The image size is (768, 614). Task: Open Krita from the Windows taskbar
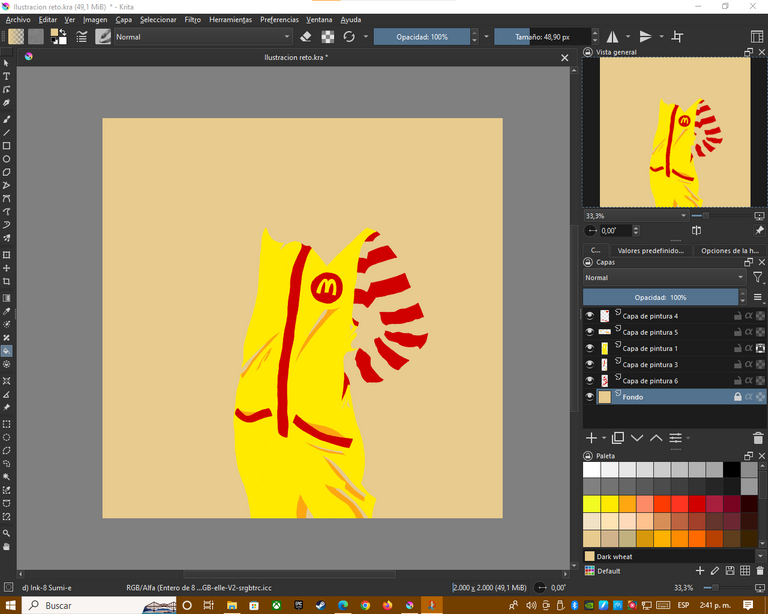click(x=409, y=605)
